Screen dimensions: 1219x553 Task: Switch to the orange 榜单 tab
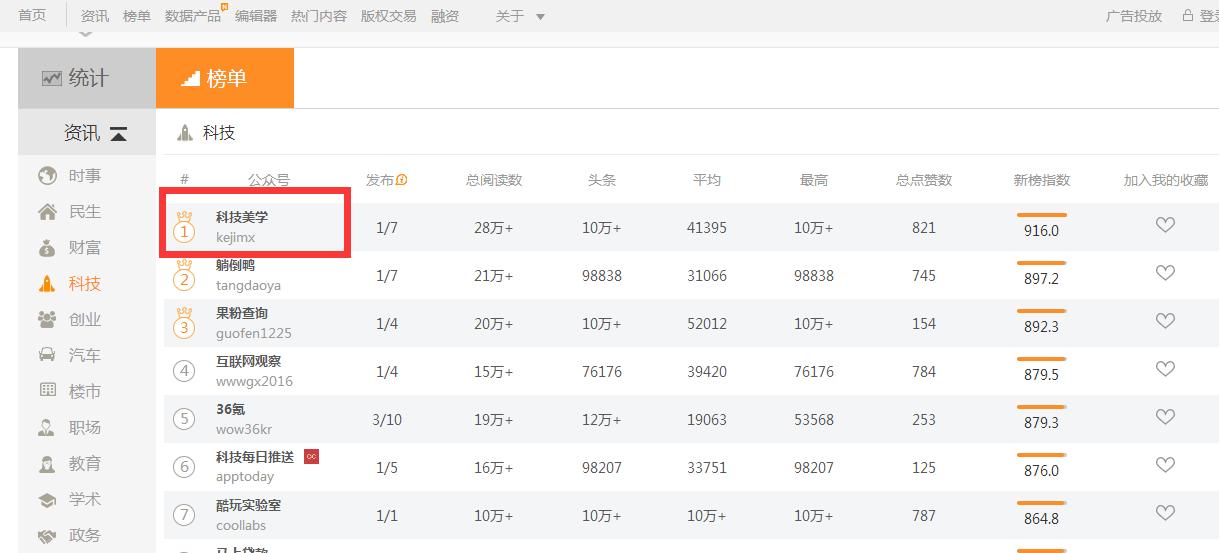(x=225, y=78)
